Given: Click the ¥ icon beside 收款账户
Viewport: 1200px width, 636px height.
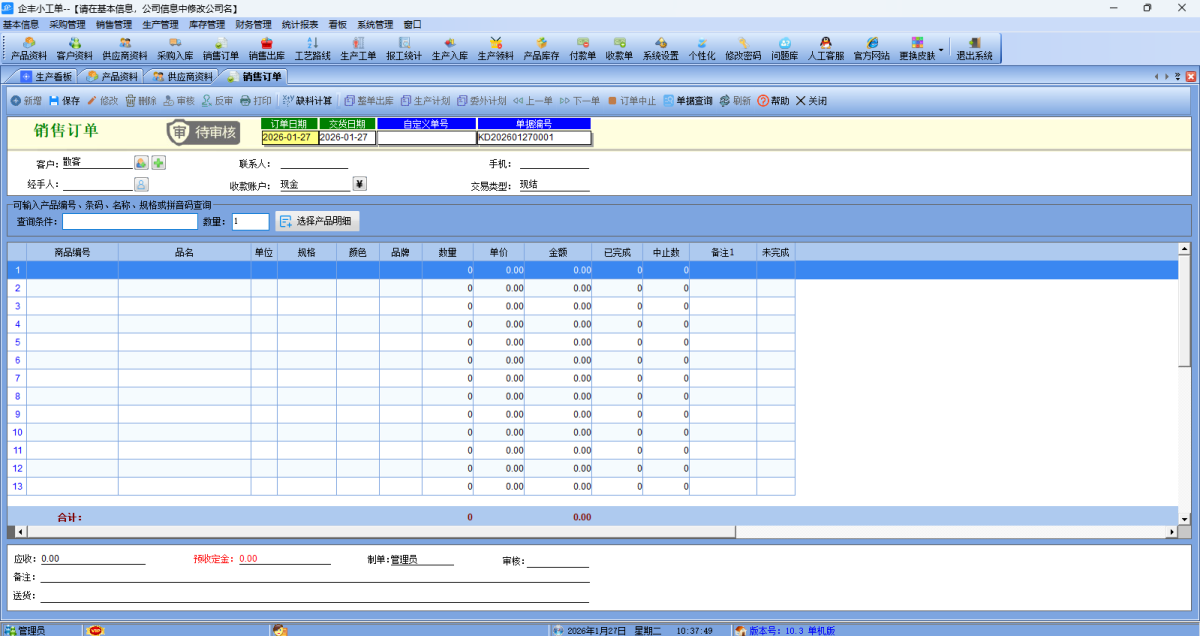Looking at the screenshot, I should click(x=360, y=184).
